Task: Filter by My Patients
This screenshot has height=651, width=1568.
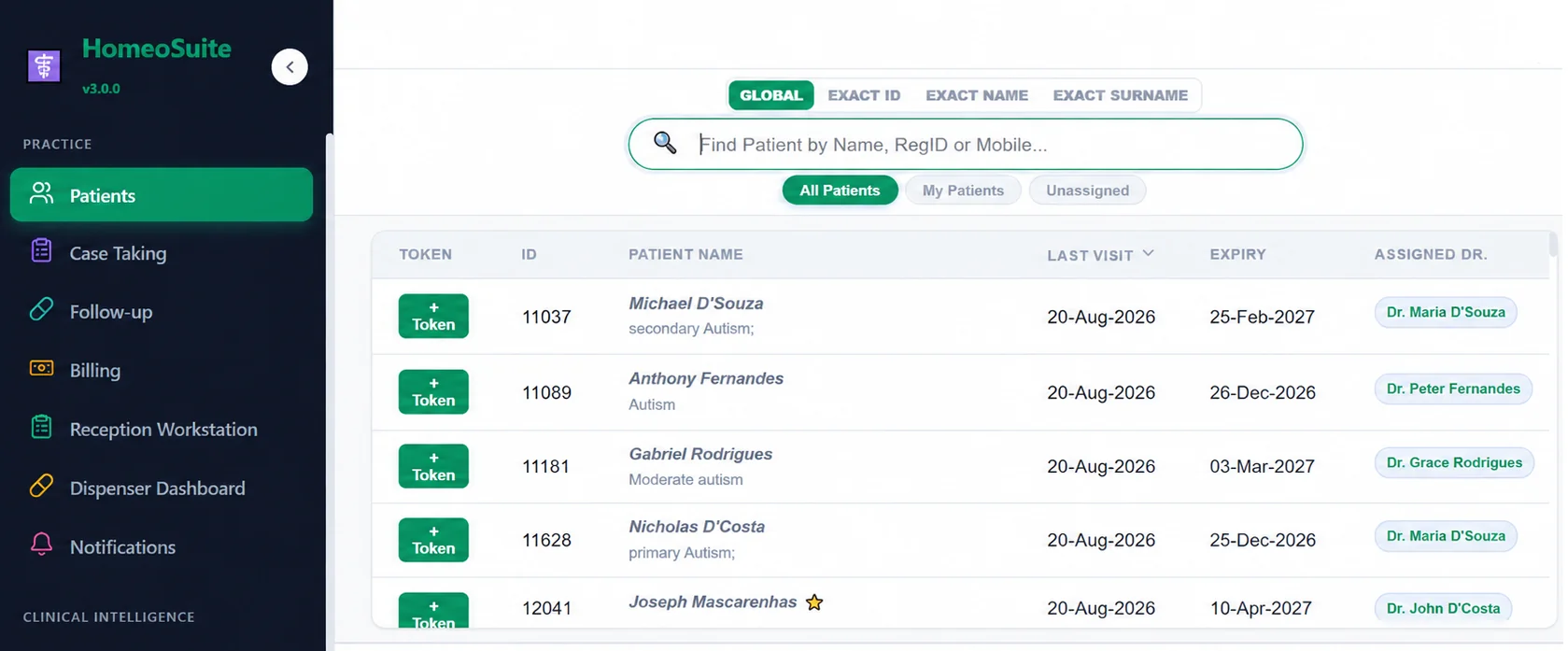Action: click(x=963, y=191)
